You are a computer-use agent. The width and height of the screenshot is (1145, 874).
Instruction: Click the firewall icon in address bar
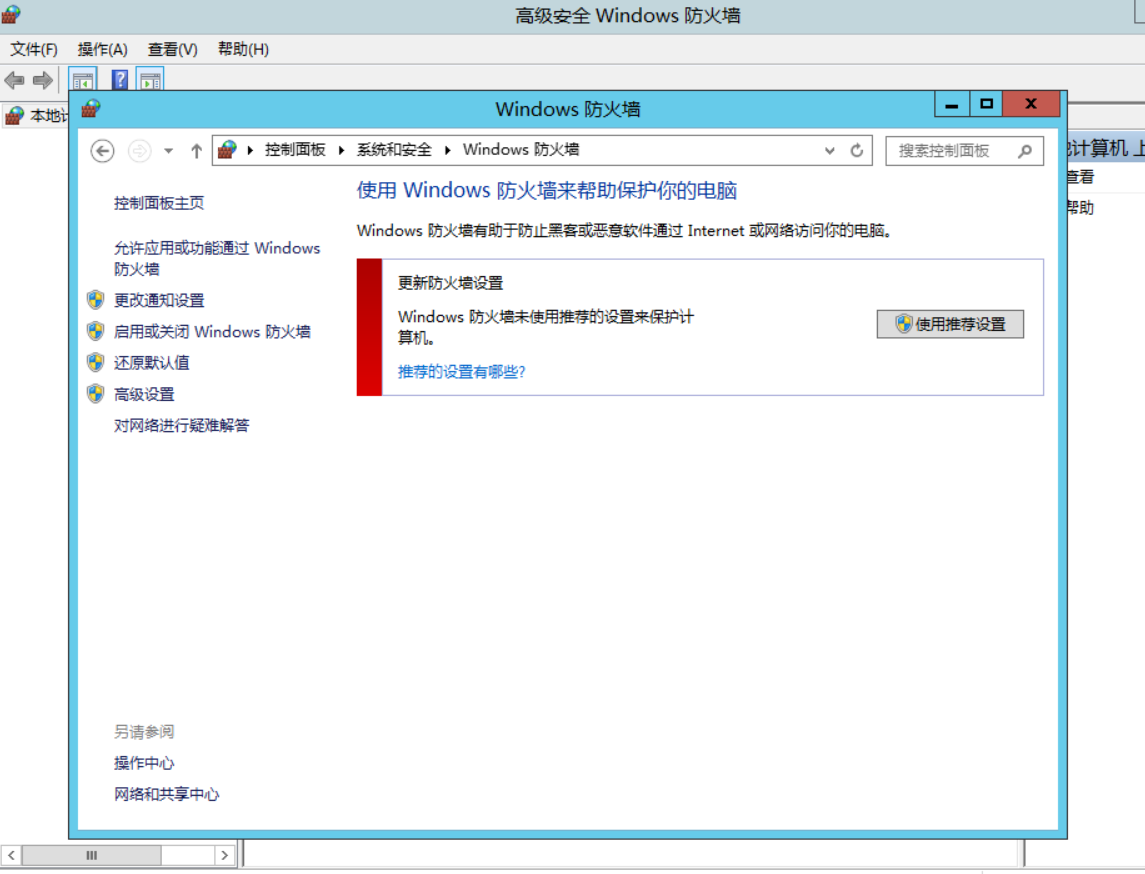(x=227, y=150)
